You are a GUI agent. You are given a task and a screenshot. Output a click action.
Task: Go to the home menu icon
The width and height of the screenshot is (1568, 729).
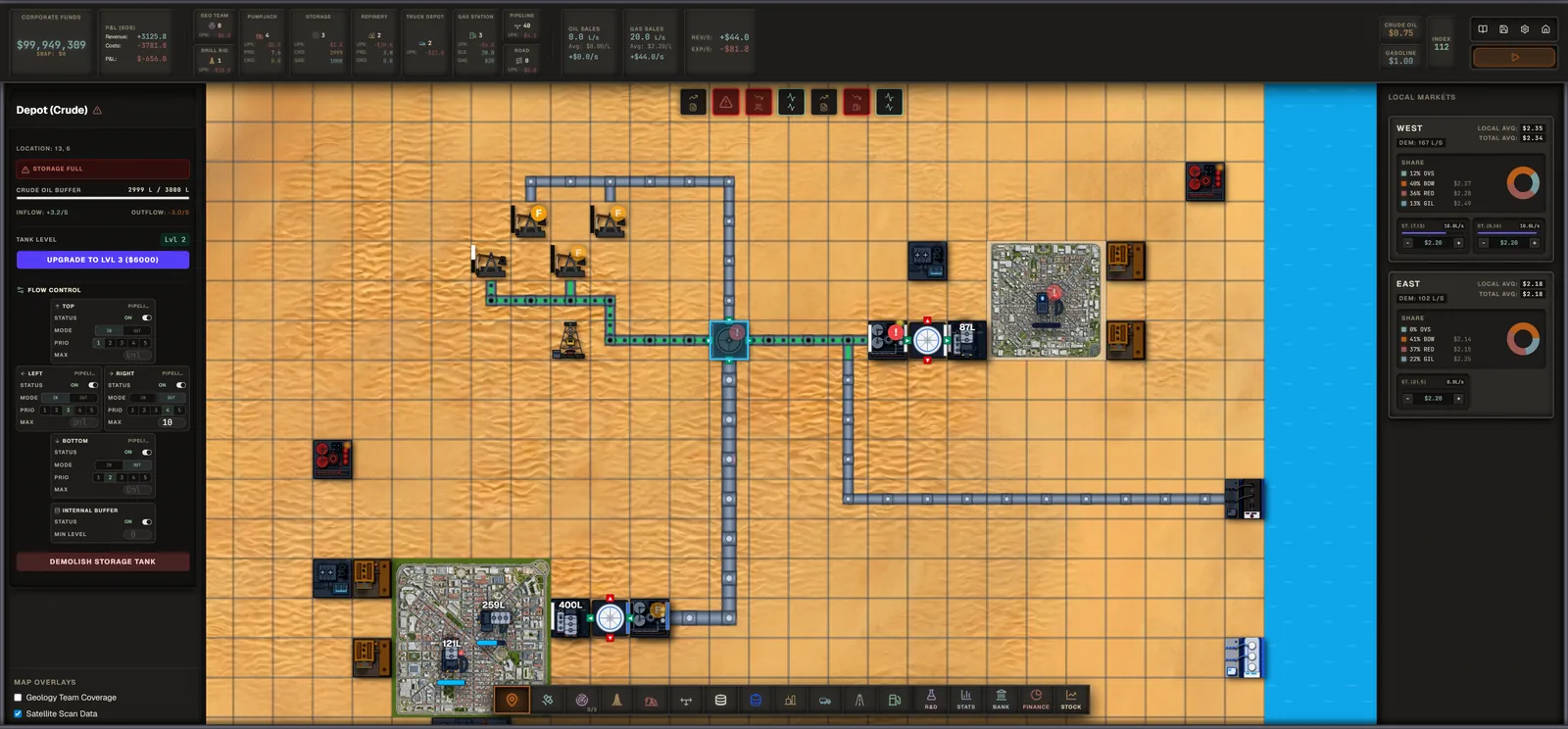(1545, 29)
